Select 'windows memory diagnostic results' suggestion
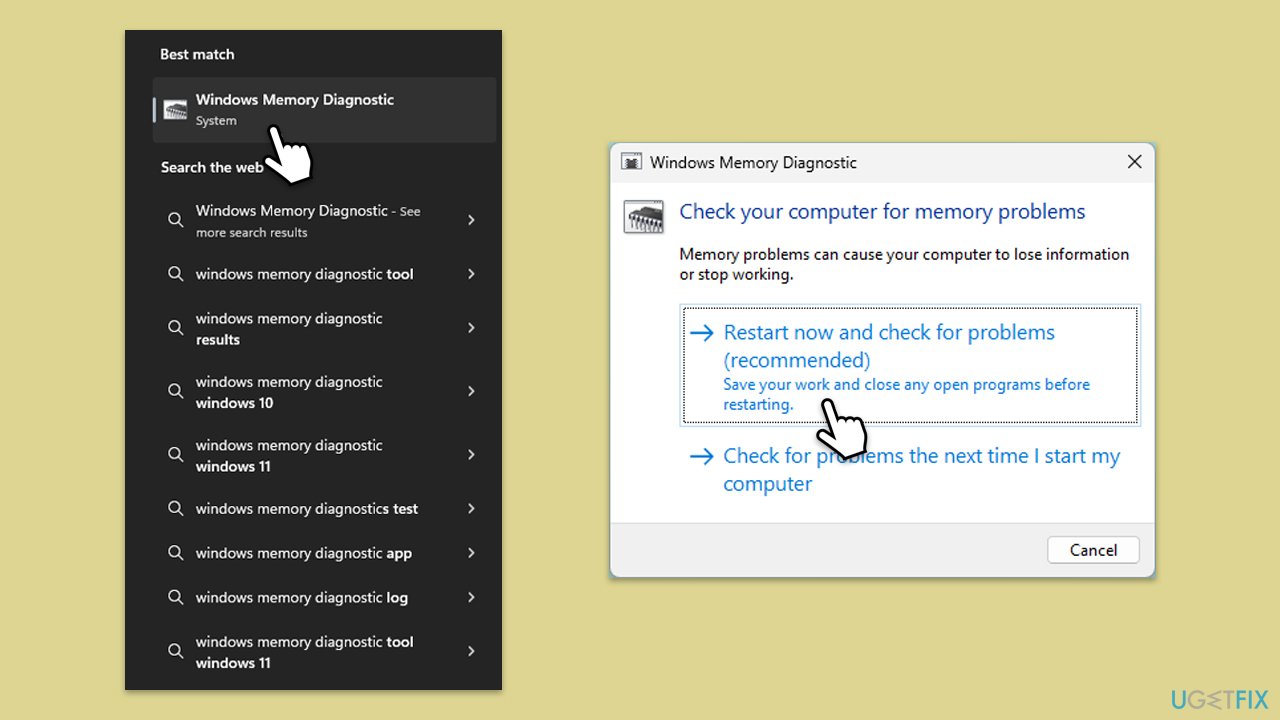Viewport: 1280px width, 720px height. click(x=289, y=328)
